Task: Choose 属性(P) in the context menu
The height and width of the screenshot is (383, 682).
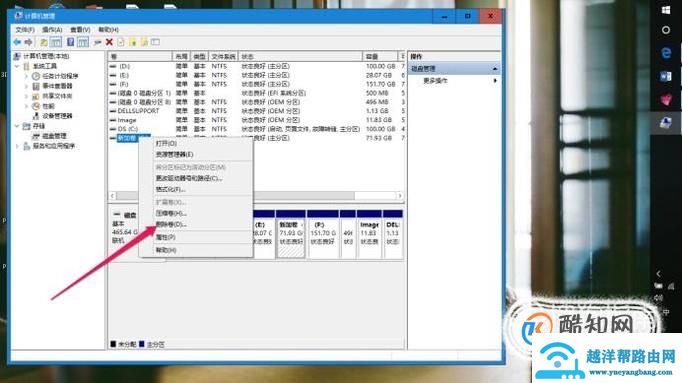Action: click(x=165, y=237)
